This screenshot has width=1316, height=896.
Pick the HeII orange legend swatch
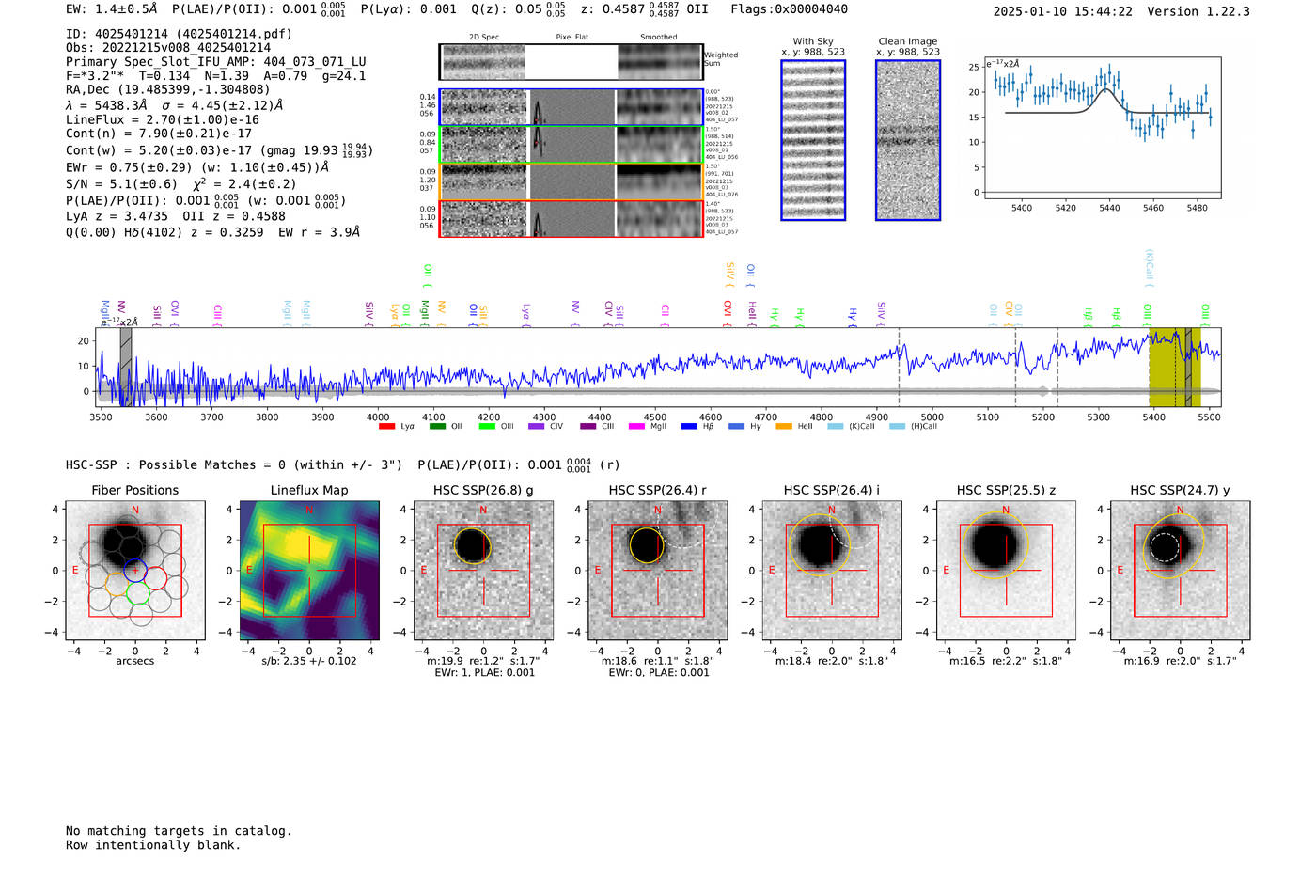coord(784,427)
